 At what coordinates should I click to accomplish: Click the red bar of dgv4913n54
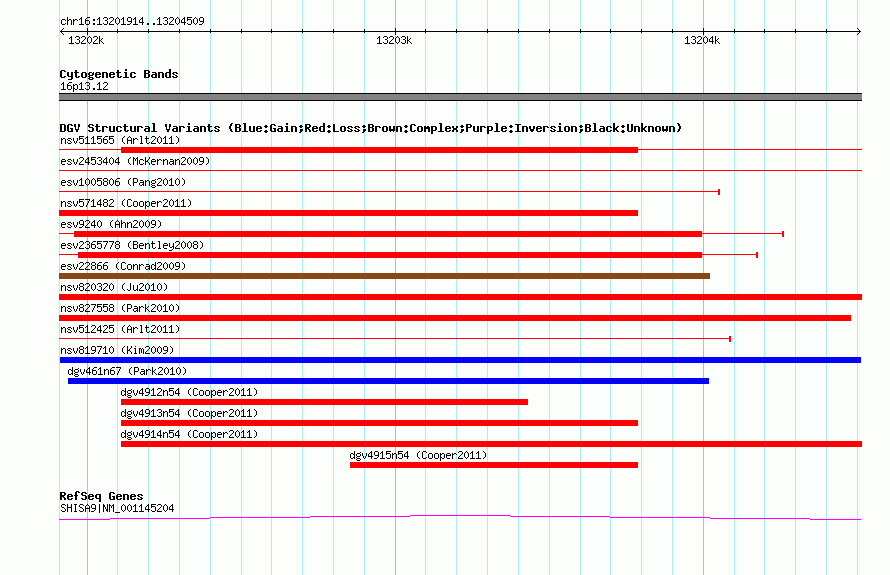tap(379, 423)
